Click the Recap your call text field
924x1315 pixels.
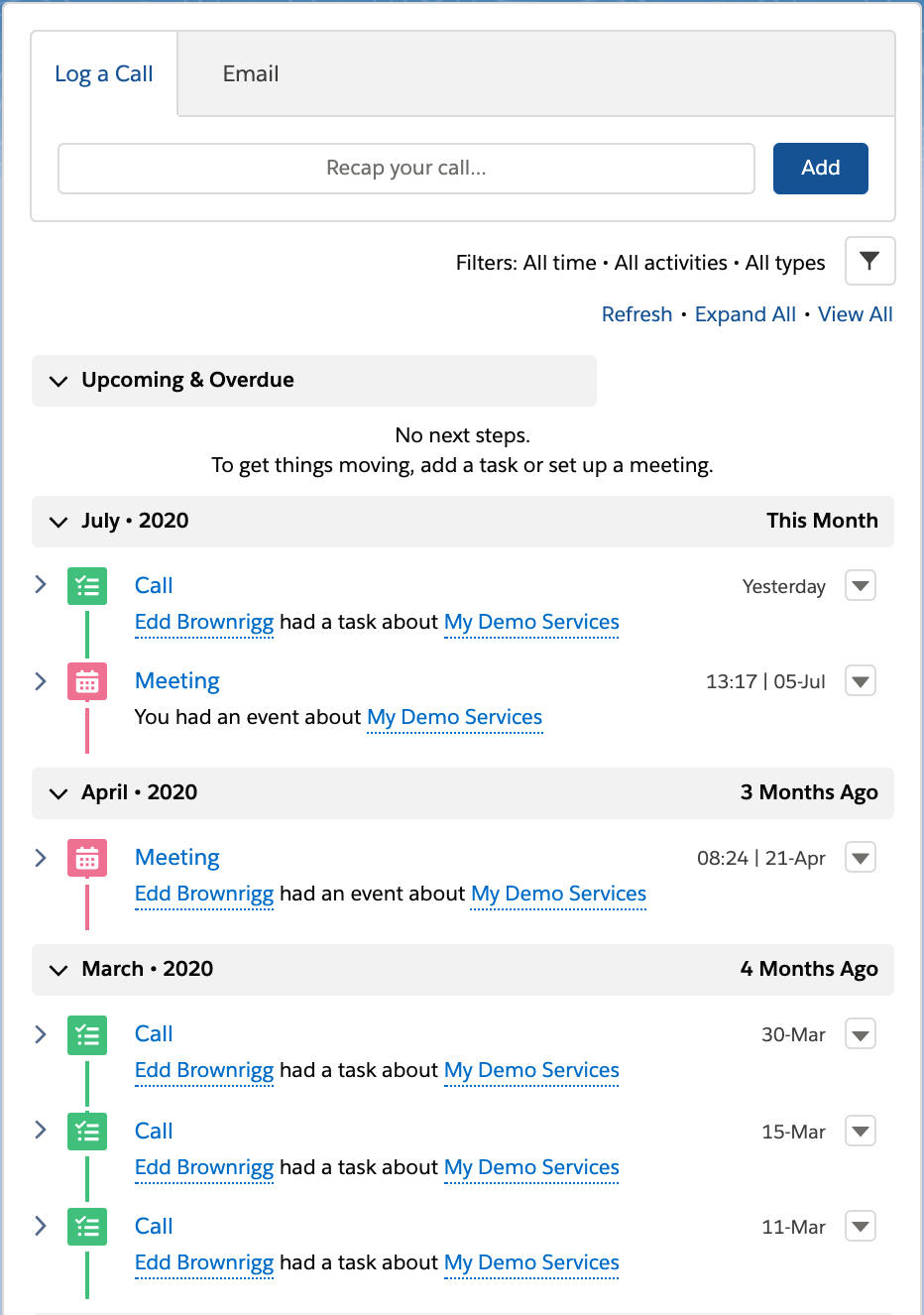[406, 169]
